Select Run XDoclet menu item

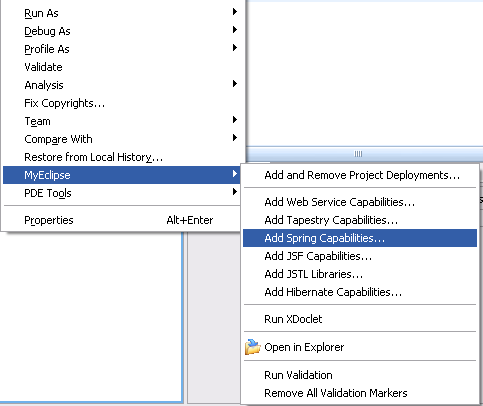360,319
